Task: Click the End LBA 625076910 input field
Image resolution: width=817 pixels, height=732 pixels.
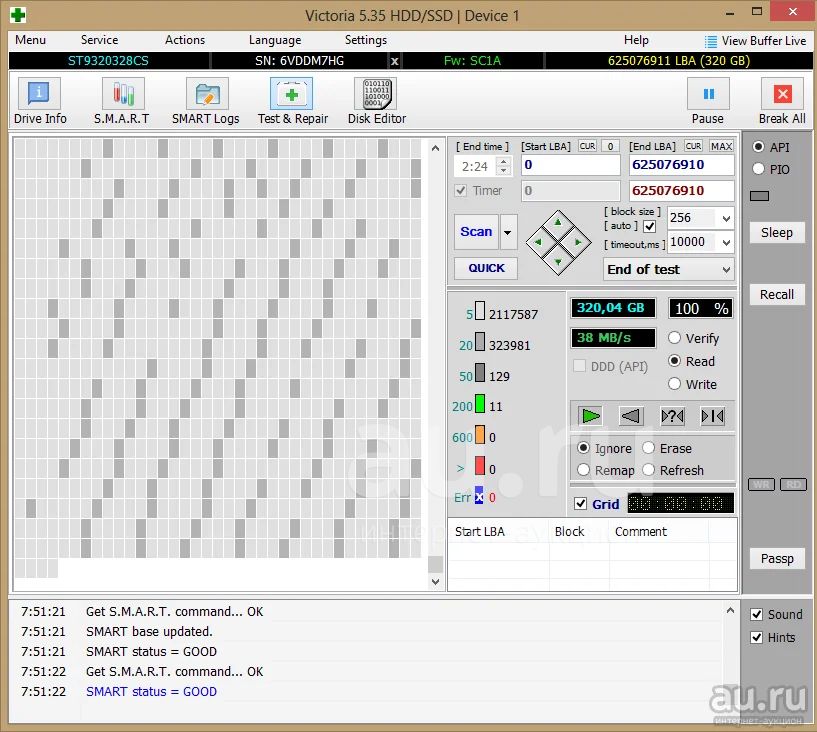Action: [682, 165]
